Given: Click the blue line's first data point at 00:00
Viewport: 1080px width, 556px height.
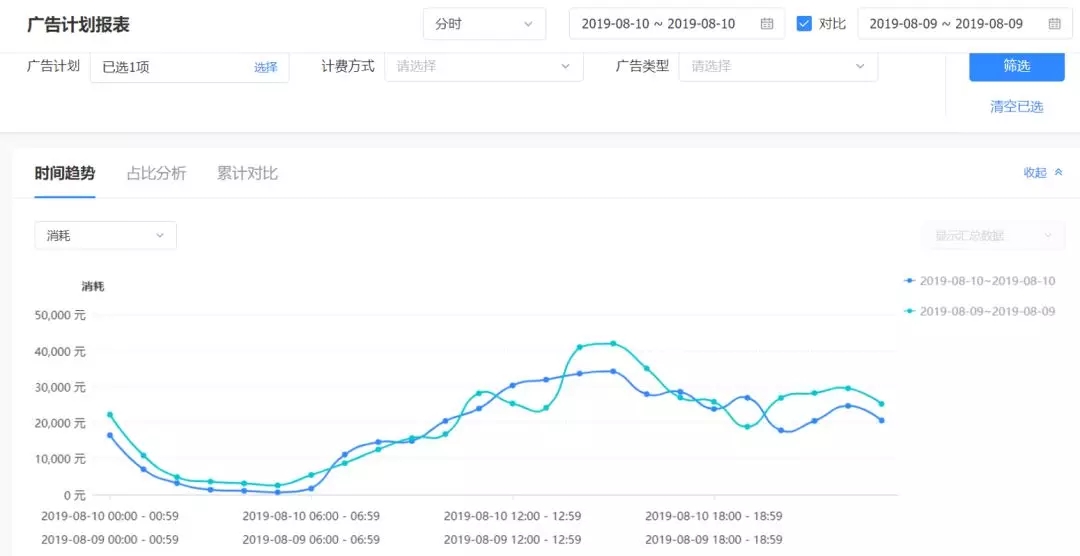Looking at the screenshot, I should 110,435.
